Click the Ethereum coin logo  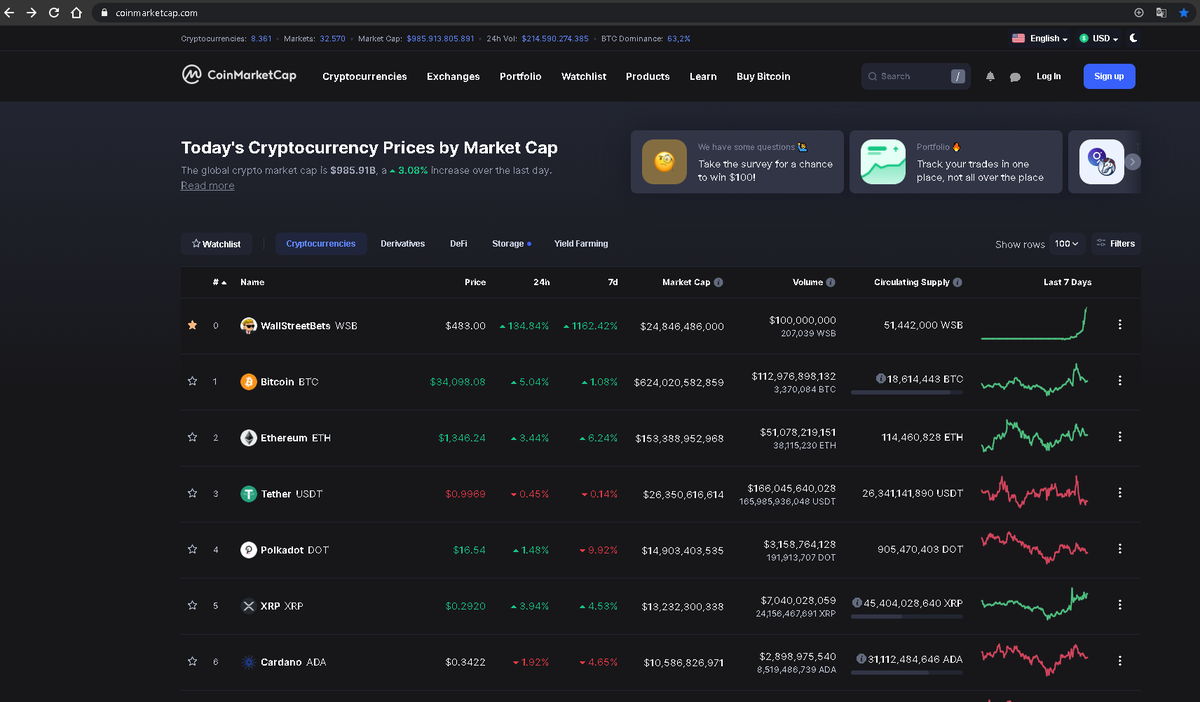(249, 438)
